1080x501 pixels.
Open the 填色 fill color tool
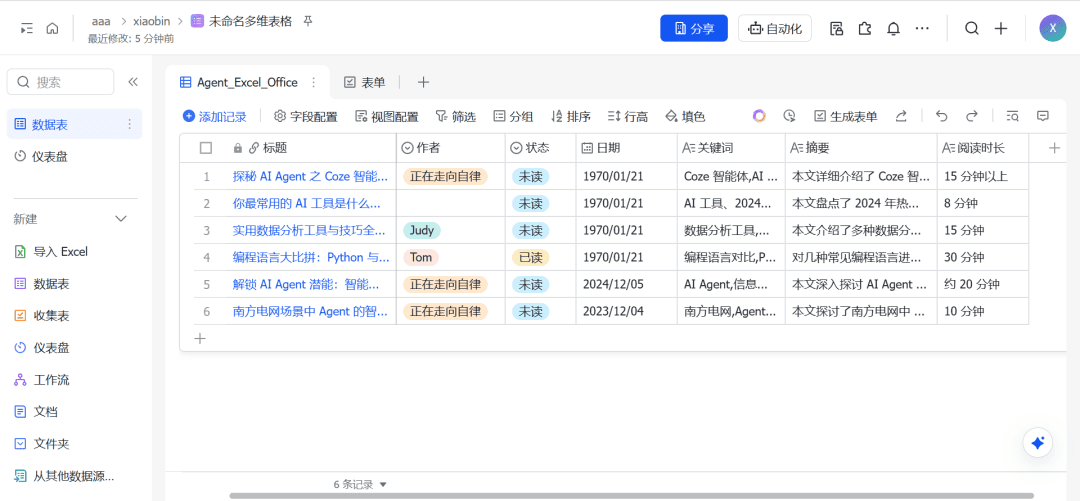click(x=685, y=116)
